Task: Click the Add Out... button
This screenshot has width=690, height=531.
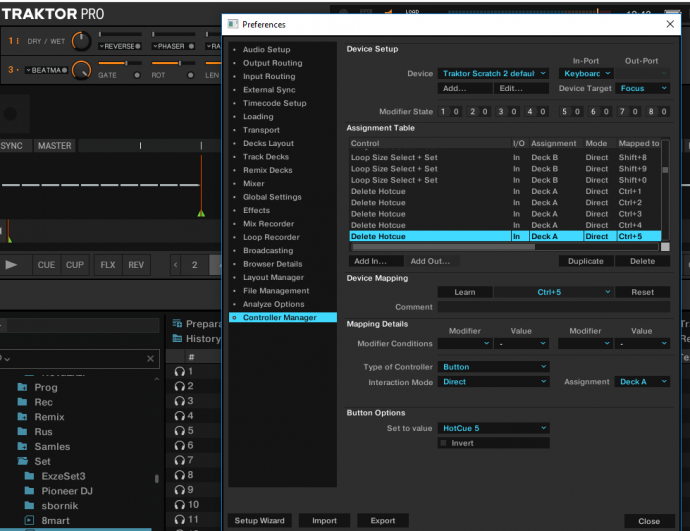Action: click(432, 261)
